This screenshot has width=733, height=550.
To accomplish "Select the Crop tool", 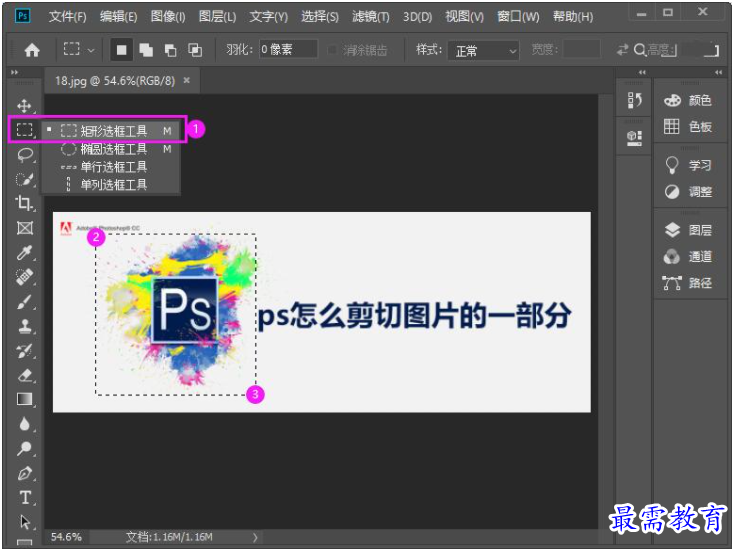I will pos(24,203).
